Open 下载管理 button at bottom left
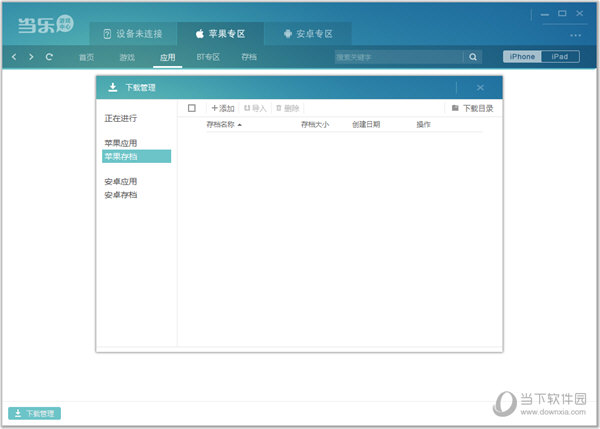Image resolution: width=600 pixels, height=429 pixels. 35,413
